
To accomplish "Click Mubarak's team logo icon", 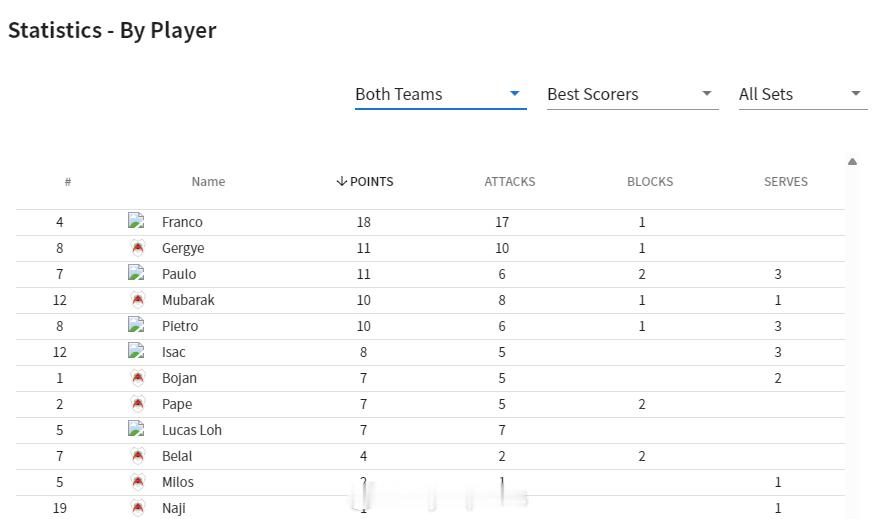I will 137,300.
